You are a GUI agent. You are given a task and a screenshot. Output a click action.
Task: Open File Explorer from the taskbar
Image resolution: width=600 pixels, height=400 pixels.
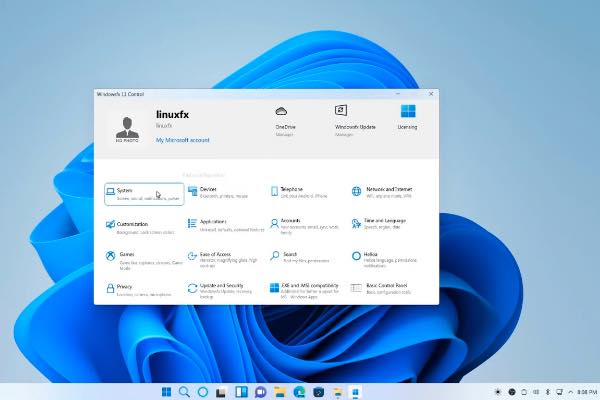point(280,392)
